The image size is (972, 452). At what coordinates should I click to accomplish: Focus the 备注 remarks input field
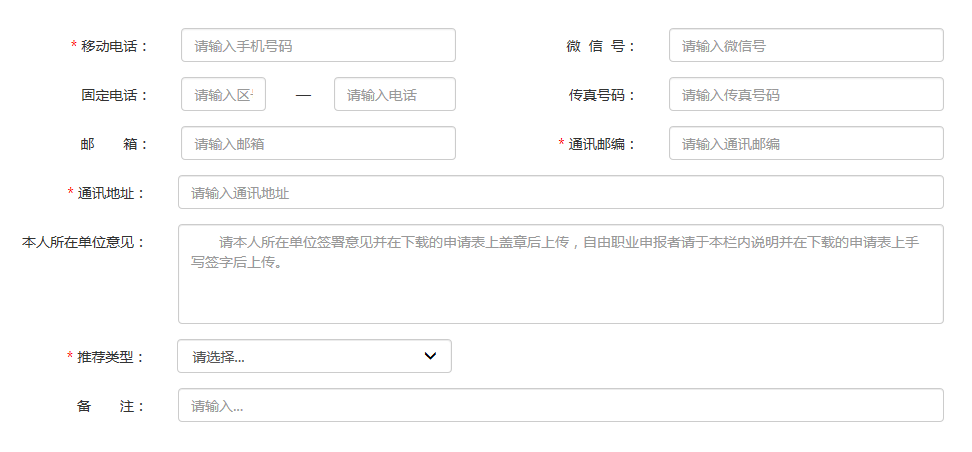[560, 405]
